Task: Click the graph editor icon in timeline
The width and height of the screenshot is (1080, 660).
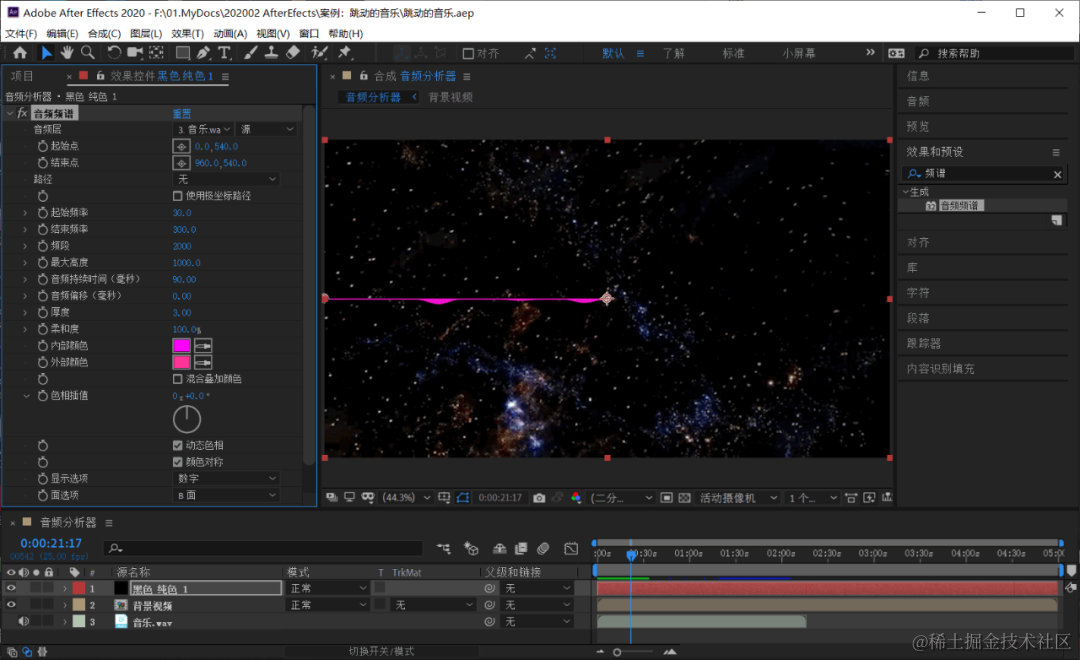Action: (x=571, y=548)
